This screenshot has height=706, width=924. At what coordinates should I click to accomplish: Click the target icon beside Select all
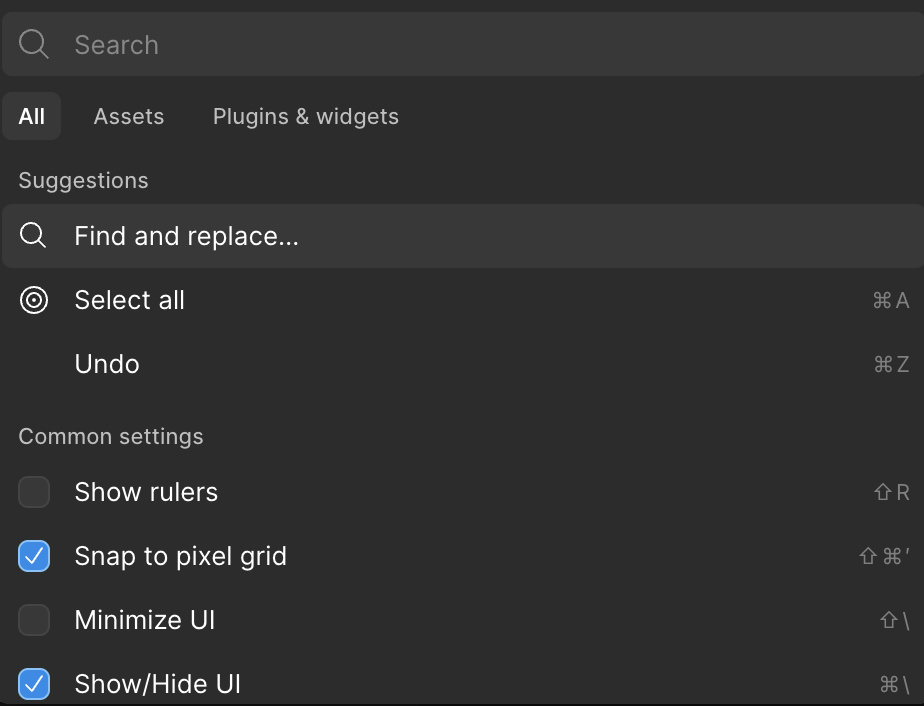(x=34, y=300)
